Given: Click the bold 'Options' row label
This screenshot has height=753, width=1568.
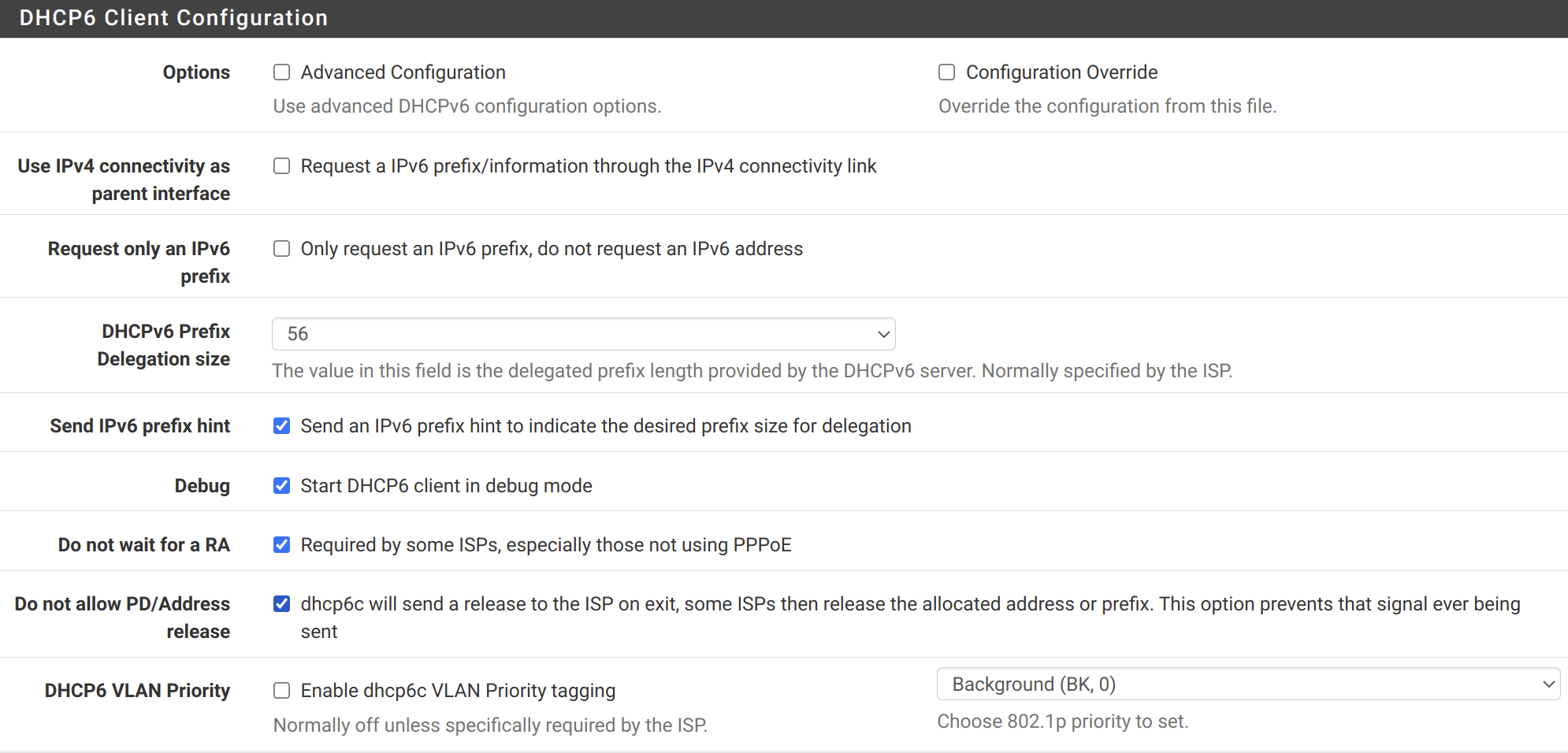Looking at the screenshot, I should click(196, 72).
